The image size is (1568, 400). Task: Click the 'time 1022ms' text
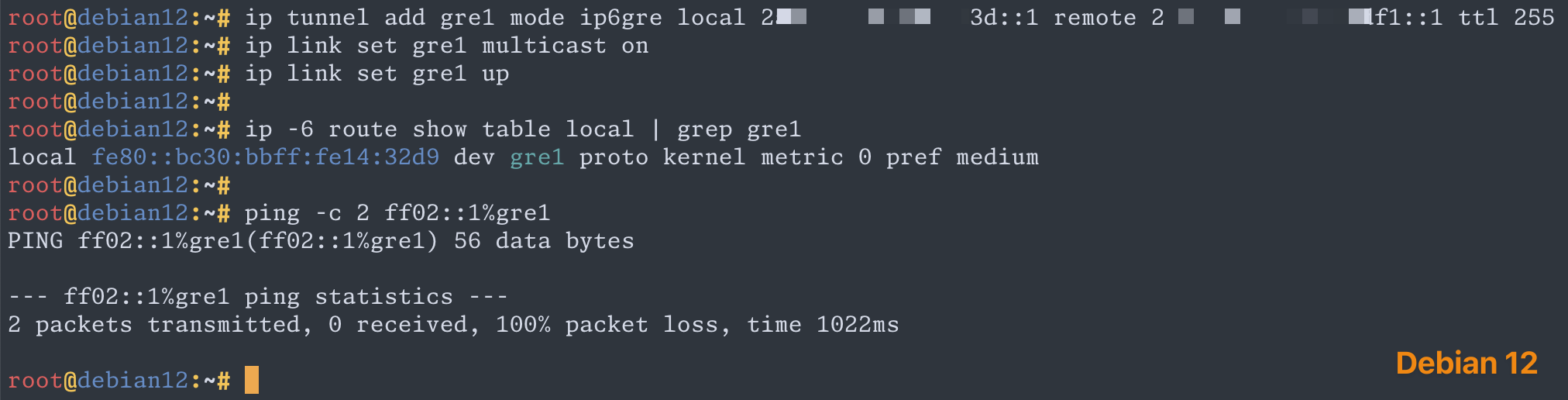[x=823, y=324]
